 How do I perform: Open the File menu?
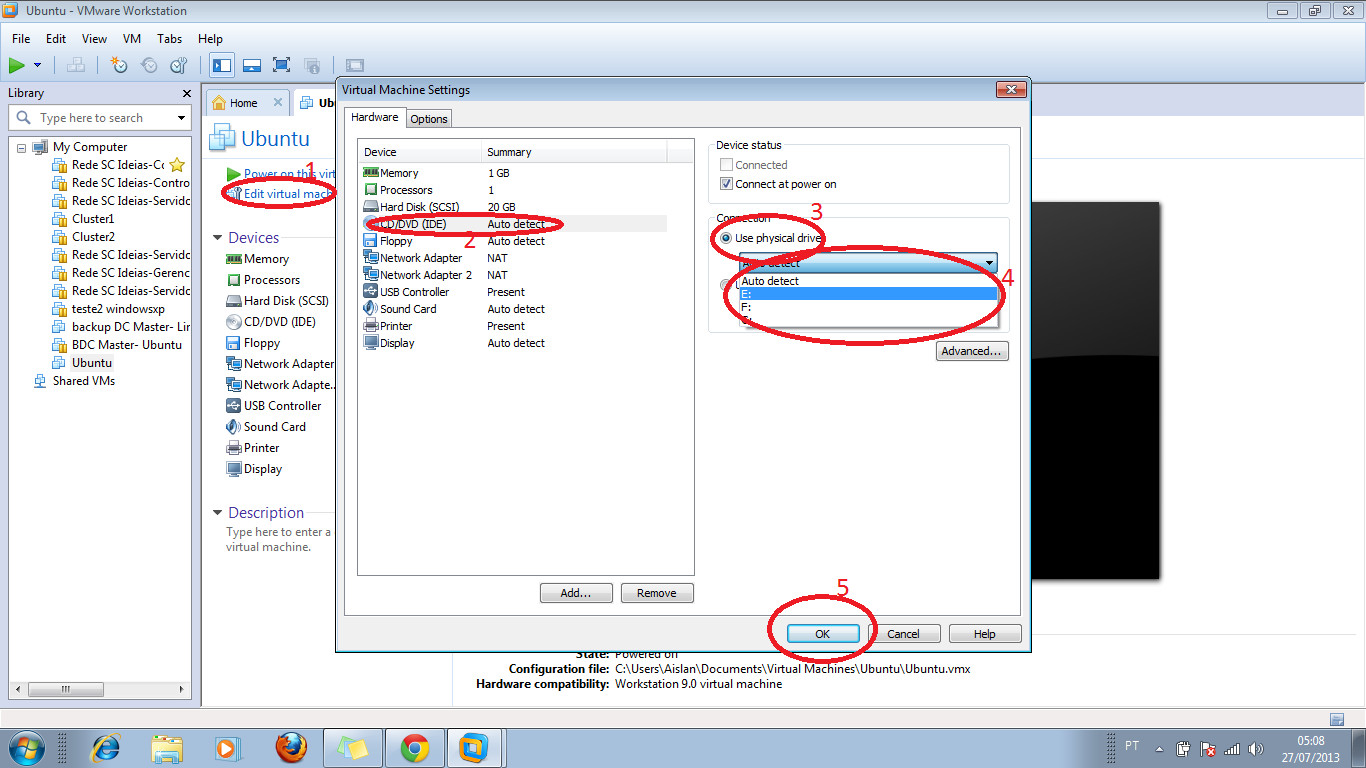[21, 39]
